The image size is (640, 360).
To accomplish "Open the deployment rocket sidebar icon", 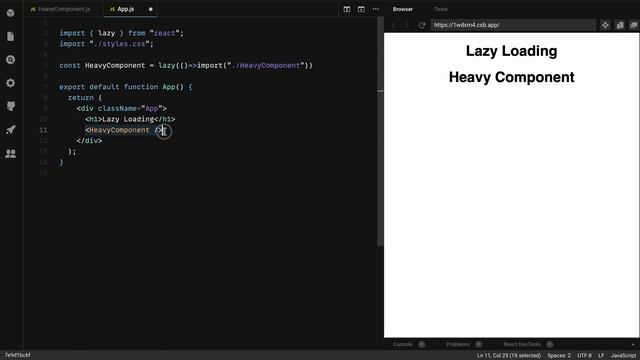I will click(x=11, y=130).
